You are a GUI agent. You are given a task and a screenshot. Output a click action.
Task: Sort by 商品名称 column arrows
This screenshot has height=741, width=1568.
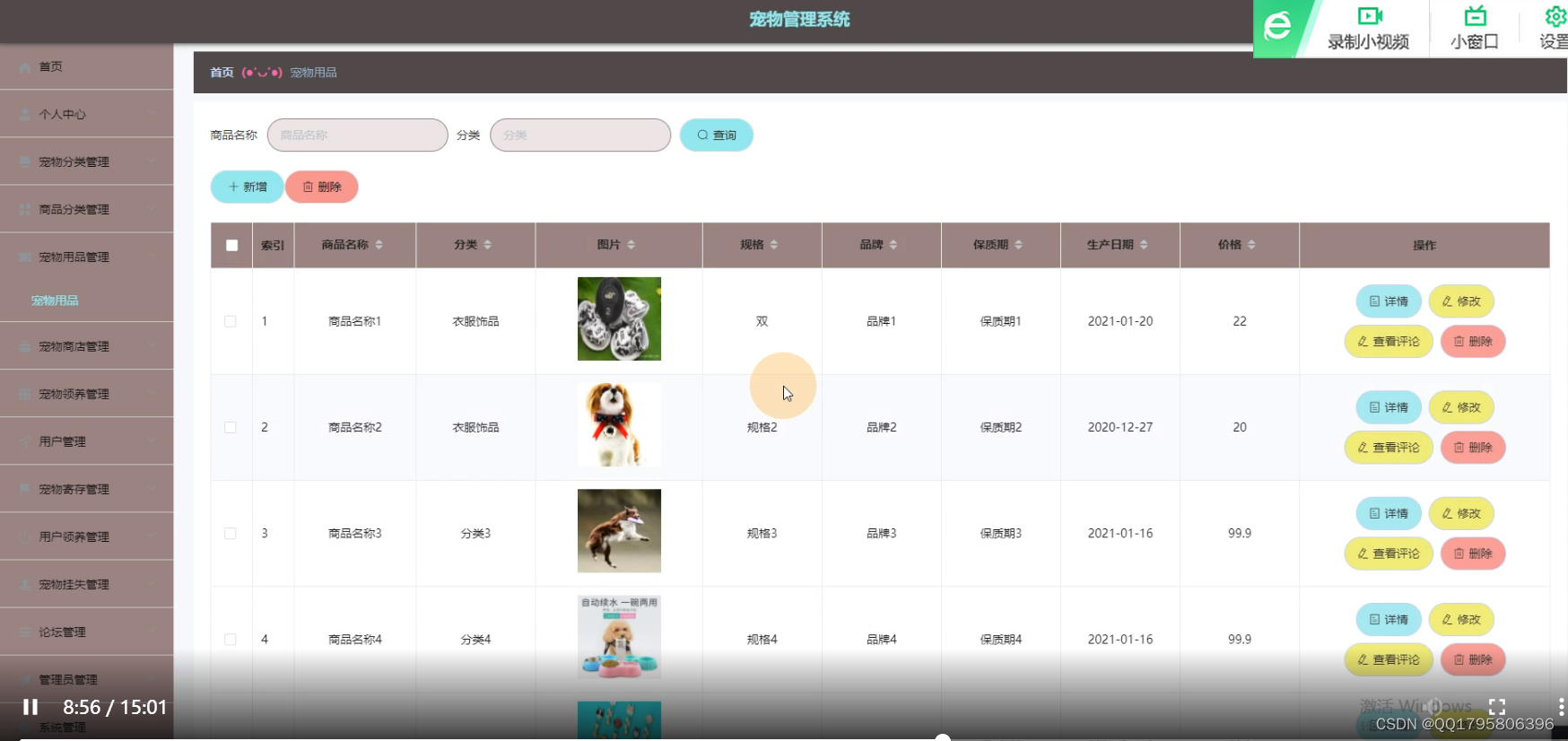coord(379,245)
